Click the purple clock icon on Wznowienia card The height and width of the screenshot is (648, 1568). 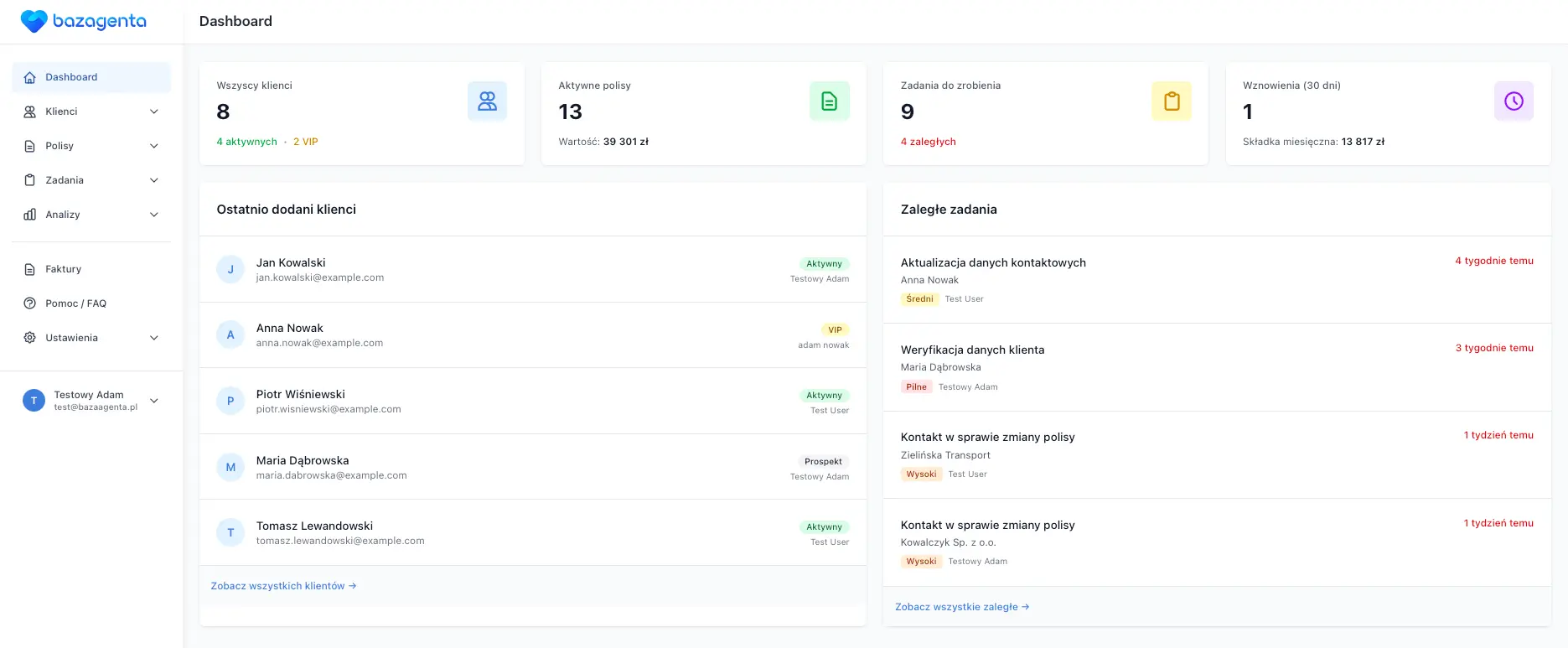(1513, 101)
